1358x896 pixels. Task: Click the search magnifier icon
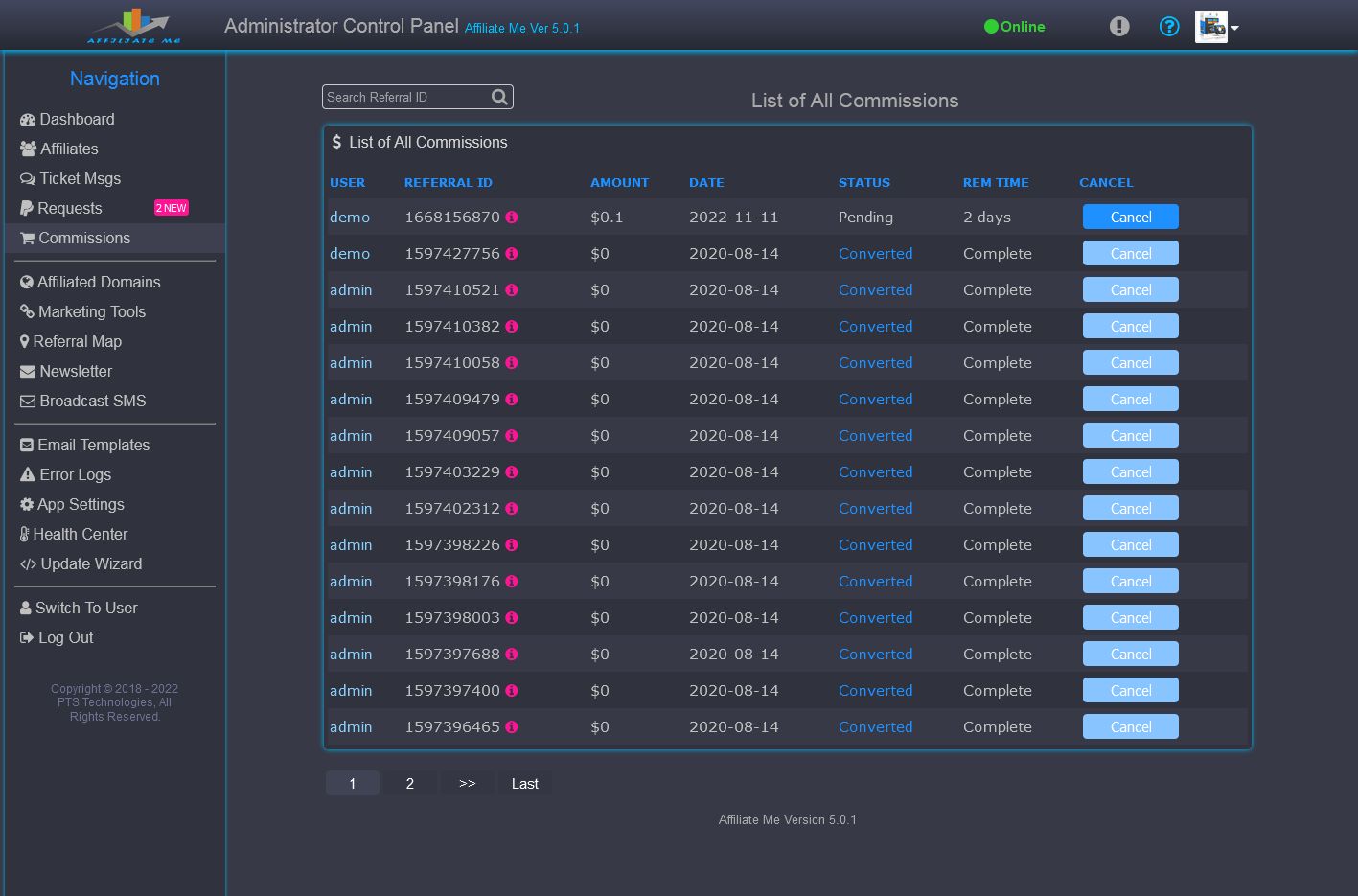(x=499, y=97)
